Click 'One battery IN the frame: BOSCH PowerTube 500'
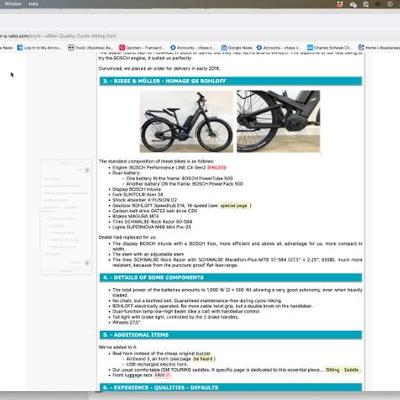400x400 pixels. [179, 178]
